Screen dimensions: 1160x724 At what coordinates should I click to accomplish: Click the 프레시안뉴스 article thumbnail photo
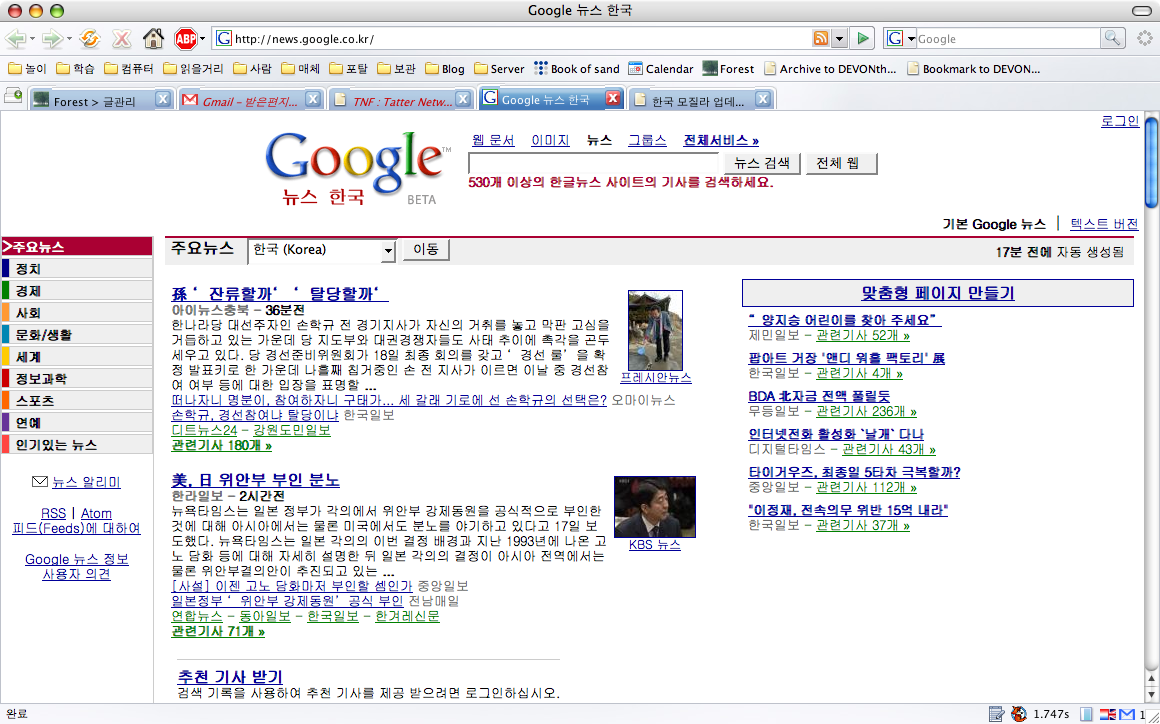[x=655, y=330]
